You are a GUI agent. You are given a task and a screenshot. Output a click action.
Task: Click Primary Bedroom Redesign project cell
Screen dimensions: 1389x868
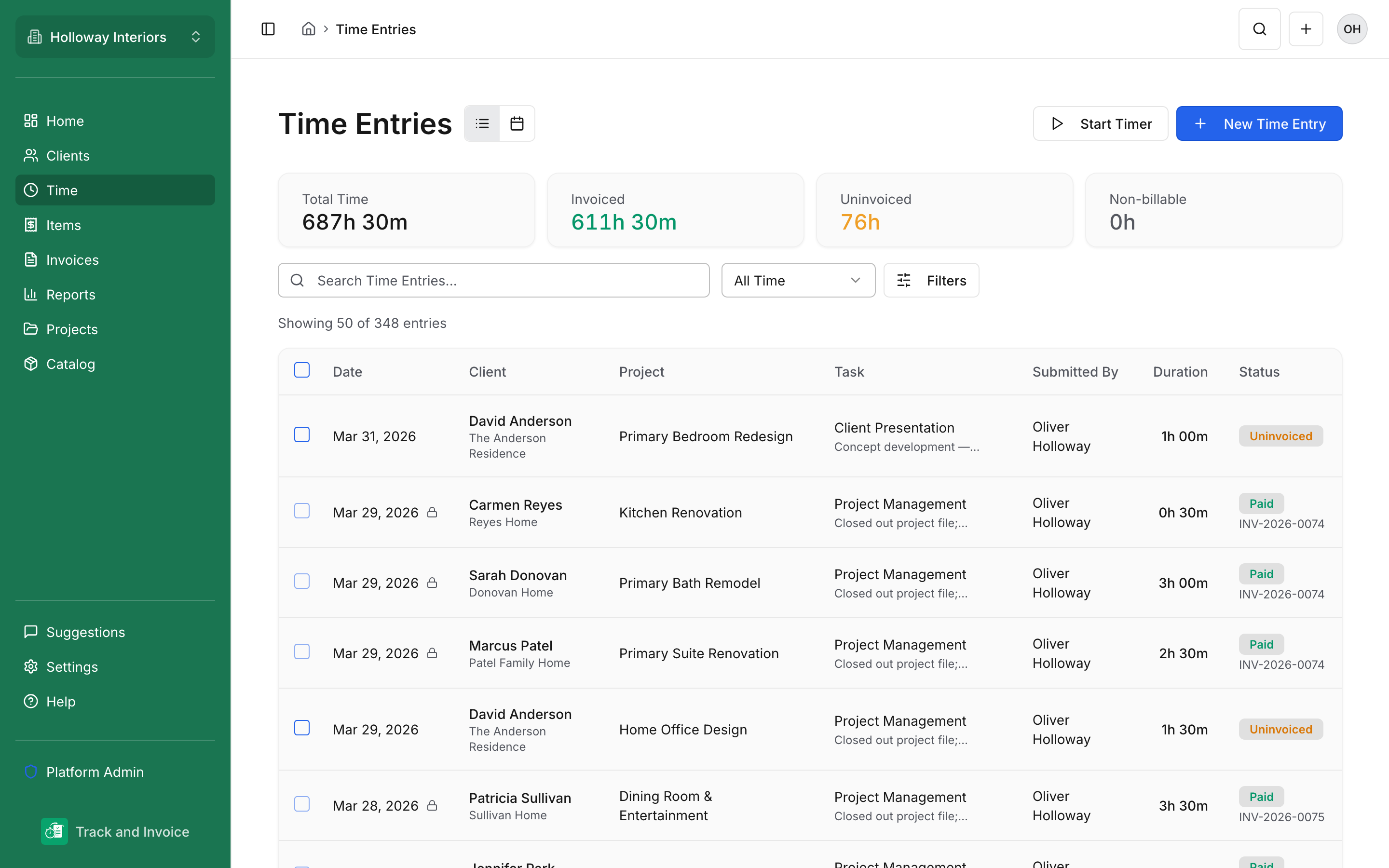tap(706, 436)
